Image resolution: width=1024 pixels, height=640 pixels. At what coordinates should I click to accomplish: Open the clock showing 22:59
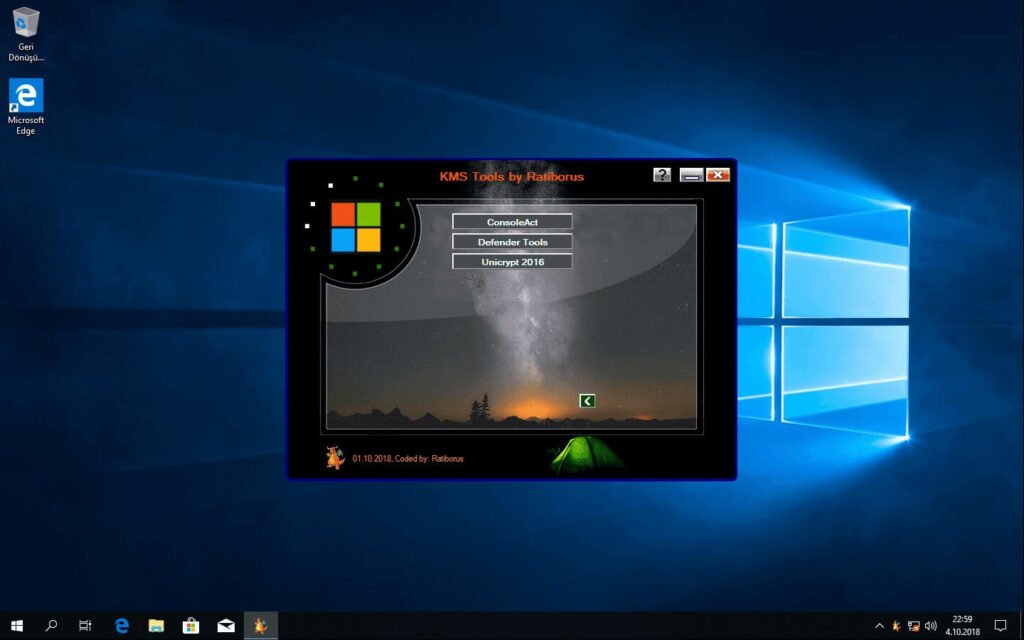tap(963, 626)
